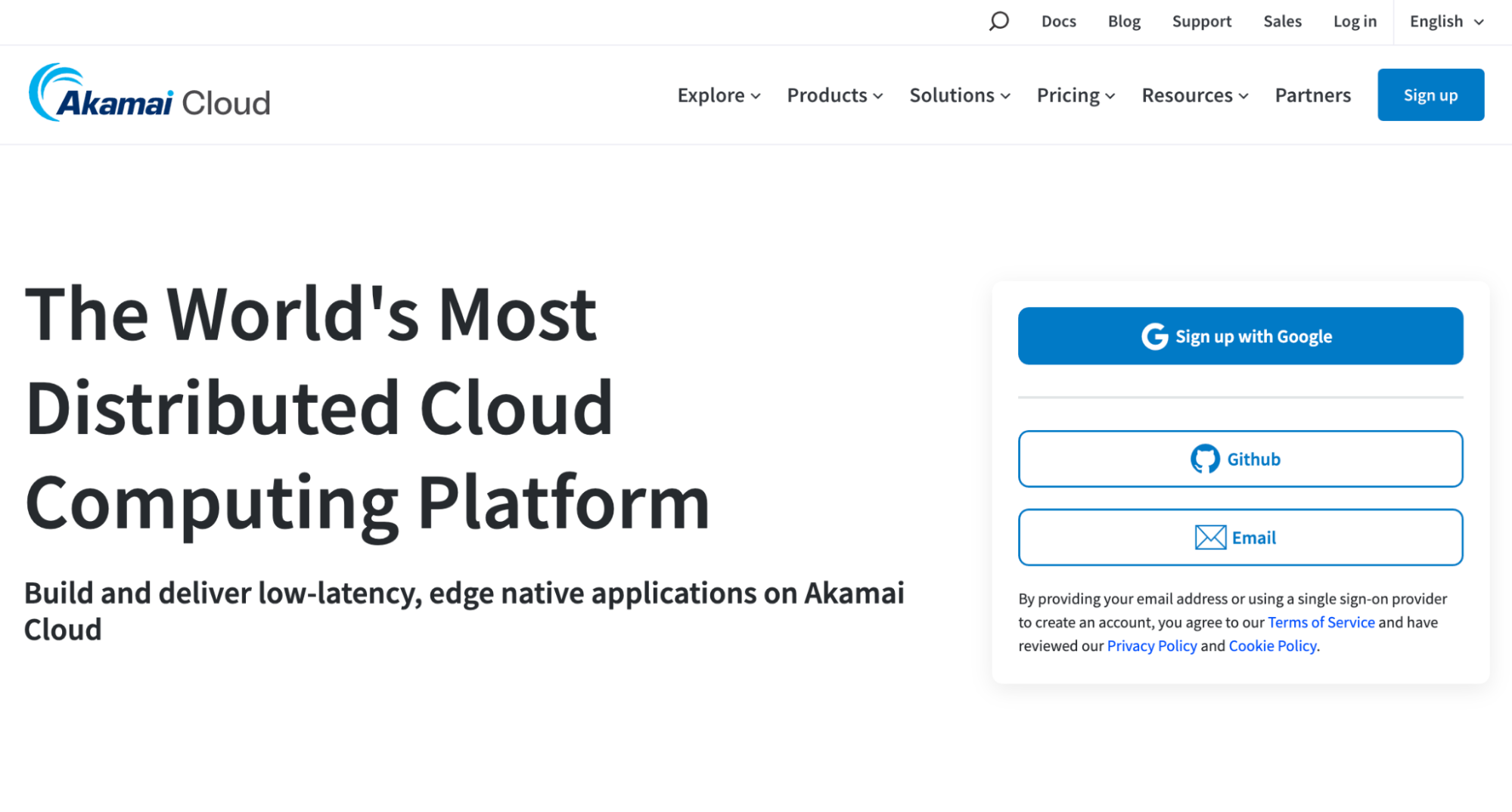
Task: Go to the Blog section
Action: pos(1123,21)
